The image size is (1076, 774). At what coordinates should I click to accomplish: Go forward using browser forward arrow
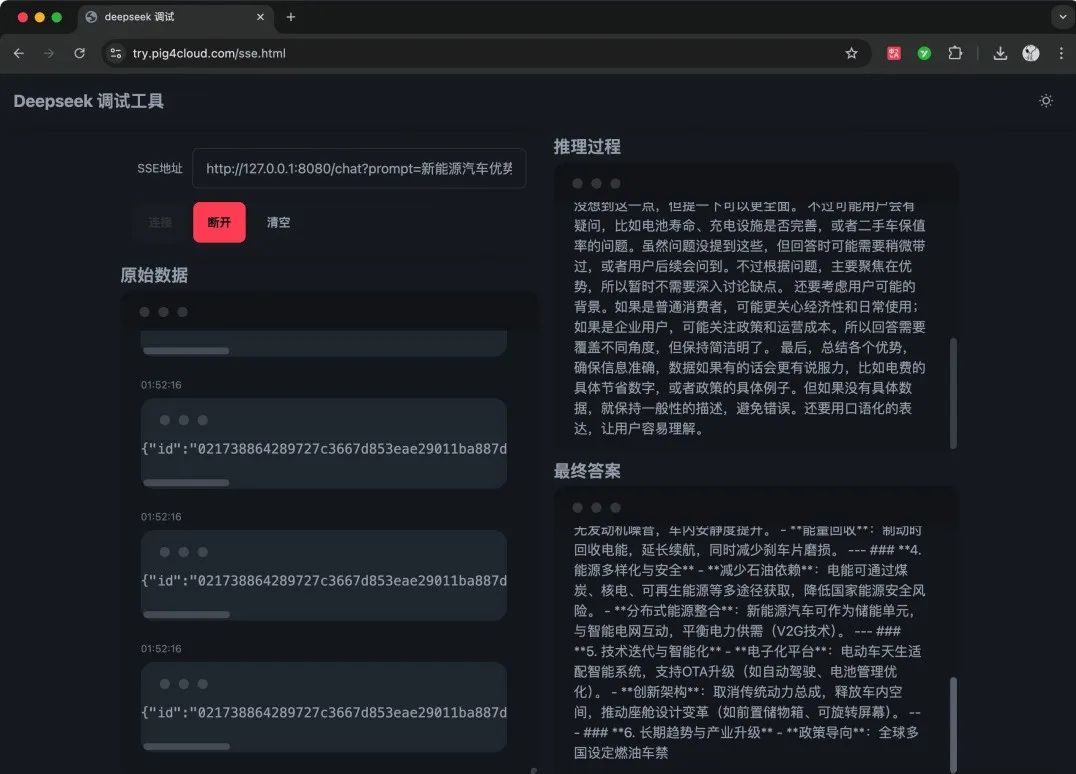click(x=49, y=54)
